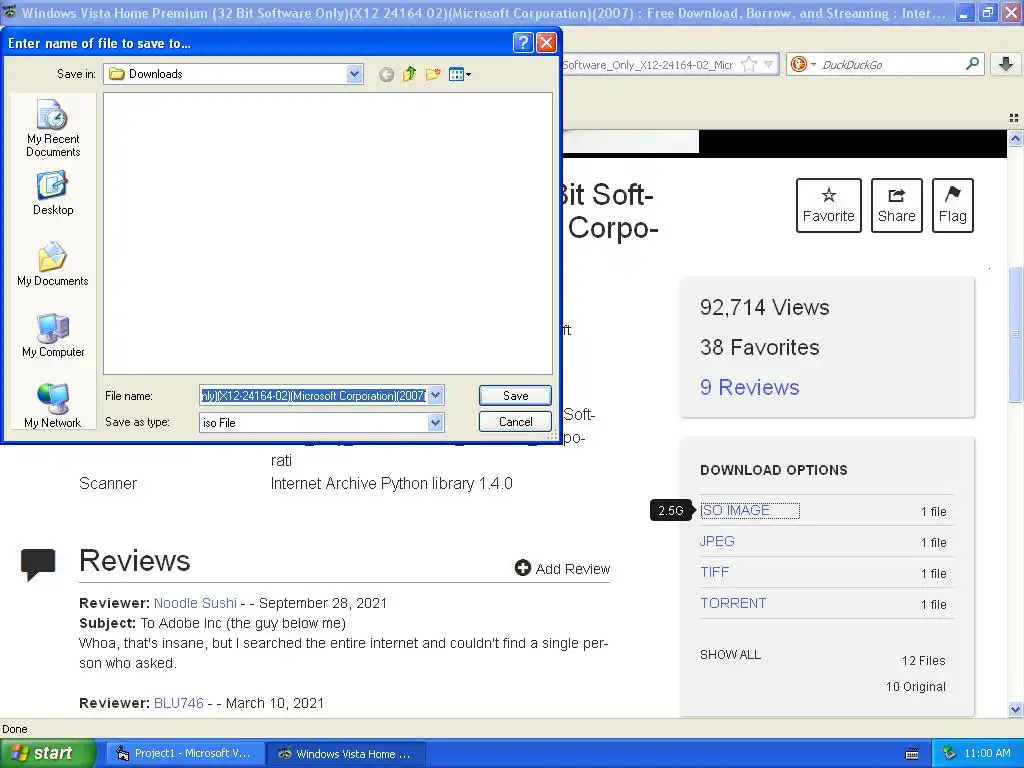Image resolution: width=1024 pixels, height=768 pixels.
Task: Open reviewer Noodle Sushi's profile
Action: [x=195, y=603]
